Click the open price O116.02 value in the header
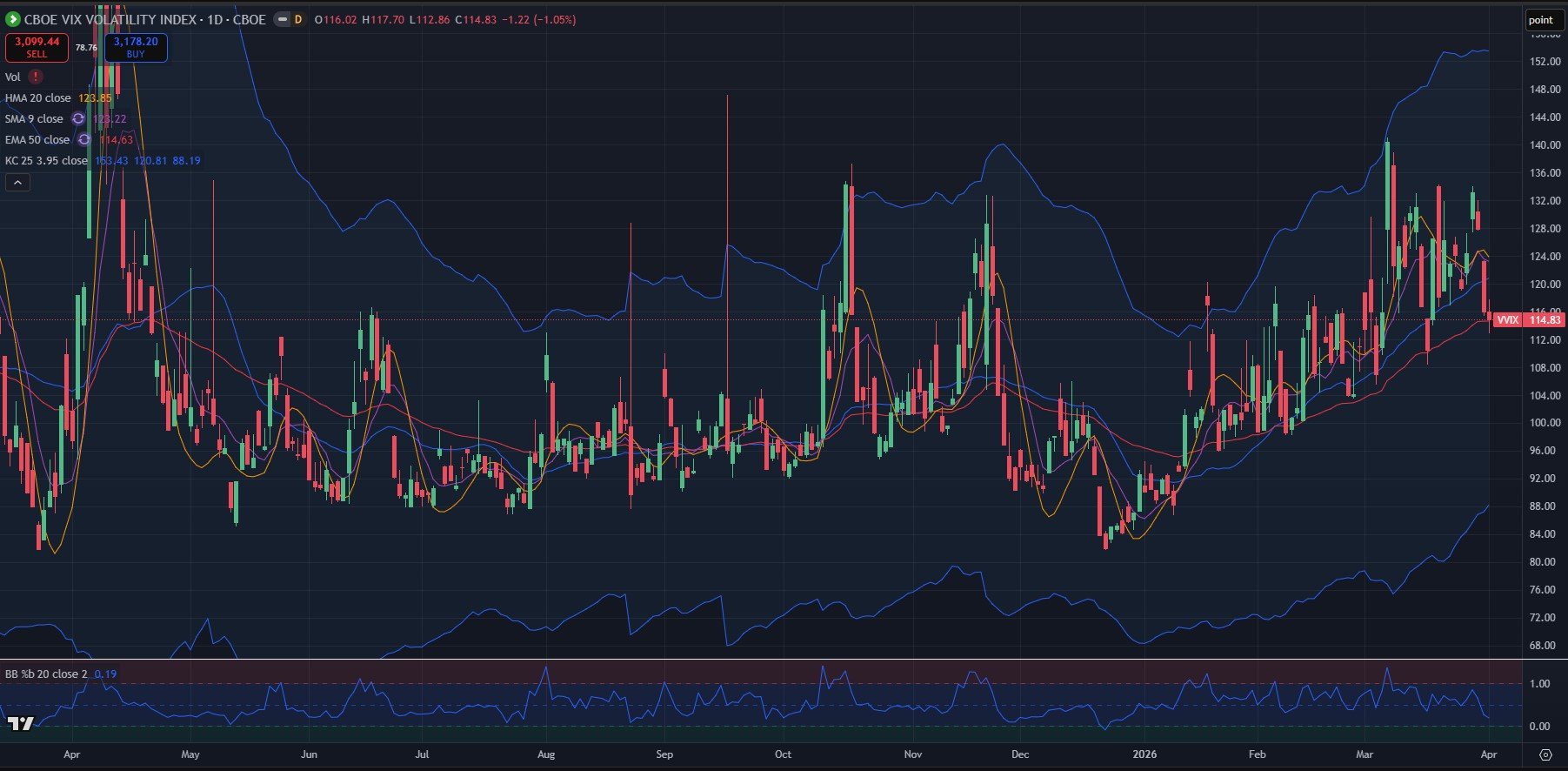 point(336,19)
